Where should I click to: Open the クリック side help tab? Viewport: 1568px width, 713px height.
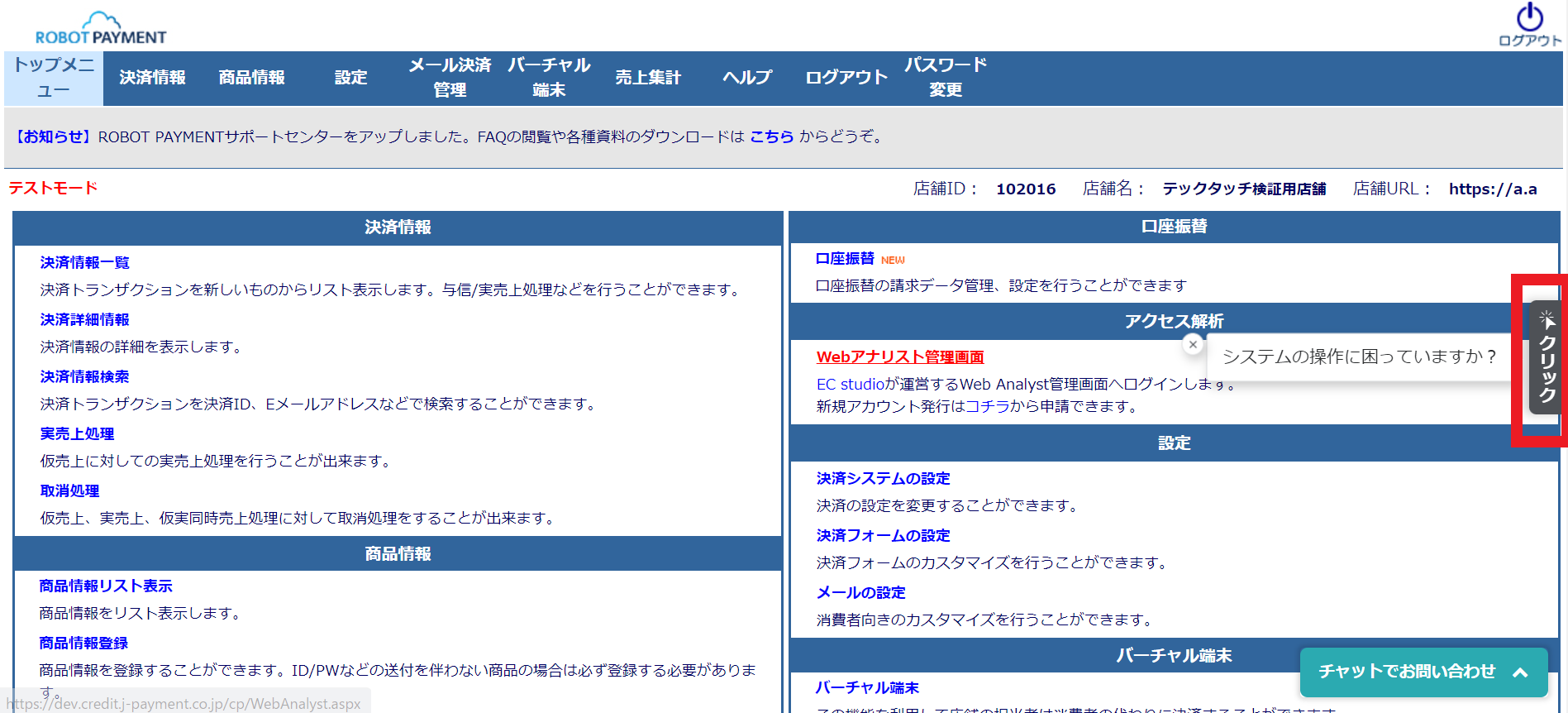(1545, 357)
